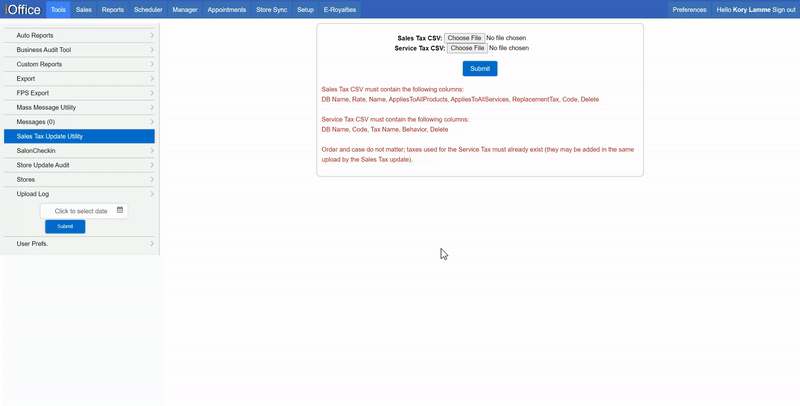Open the Tools menu tab
The width and height of the screenshot is (800, 406).
click(x=58, y=10)
